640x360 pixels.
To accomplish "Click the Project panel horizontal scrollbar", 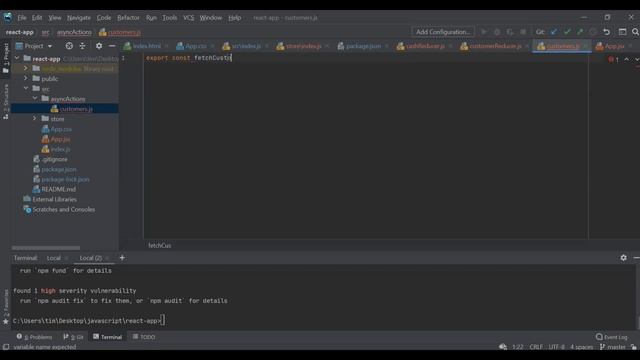I will tap(46, 248).
